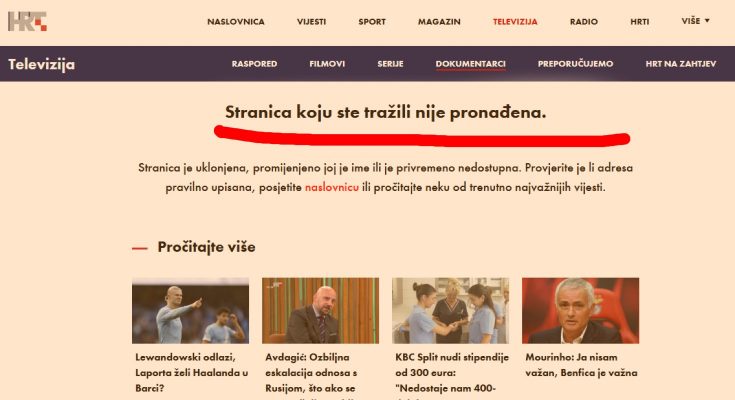Switch to the RASPORED tab

[x=254, y=64]
